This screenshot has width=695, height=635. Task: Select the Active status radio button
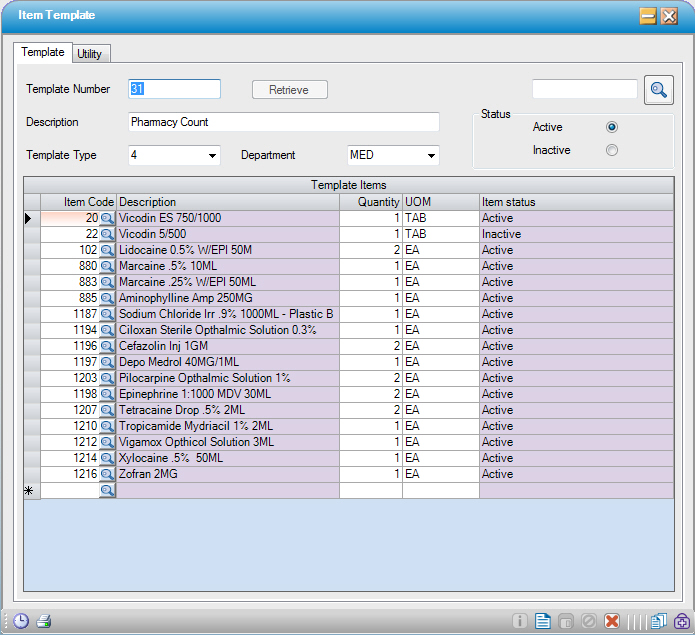click(x=612, y=127)
